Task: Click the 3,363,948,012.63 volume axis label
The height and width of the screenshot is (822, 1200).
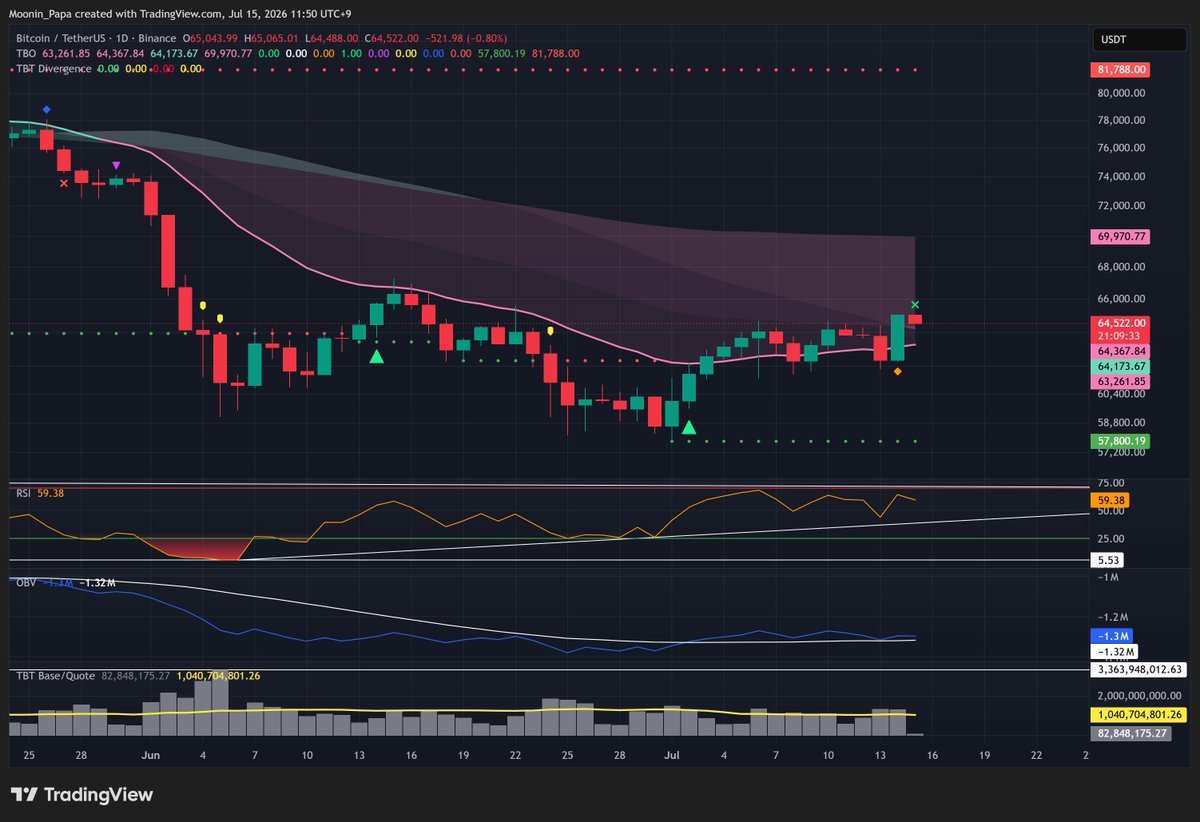Action: [x=1140, y=669]
